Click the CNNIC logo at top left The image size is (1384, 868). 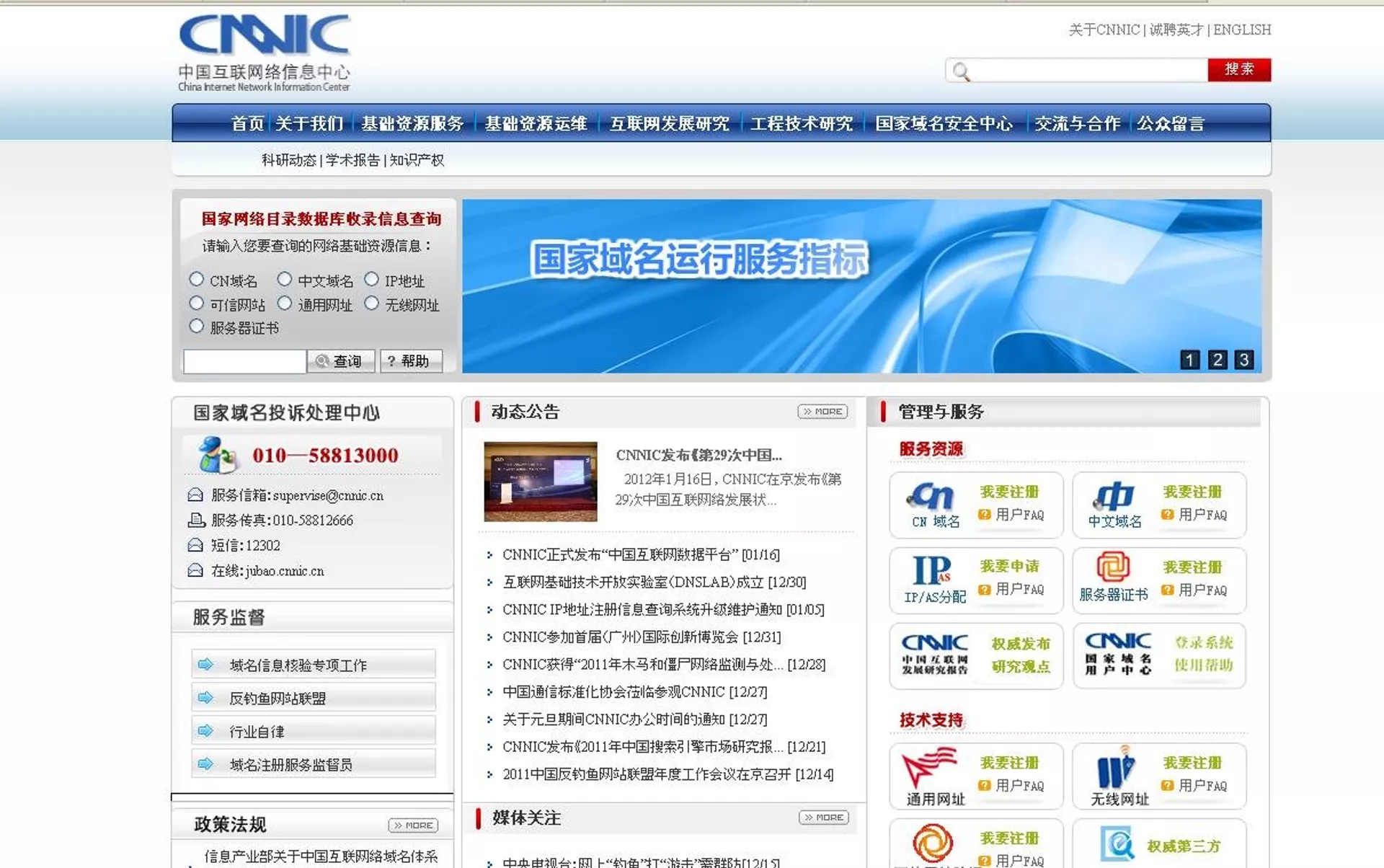pyautogui.click(x=264, y=53)
